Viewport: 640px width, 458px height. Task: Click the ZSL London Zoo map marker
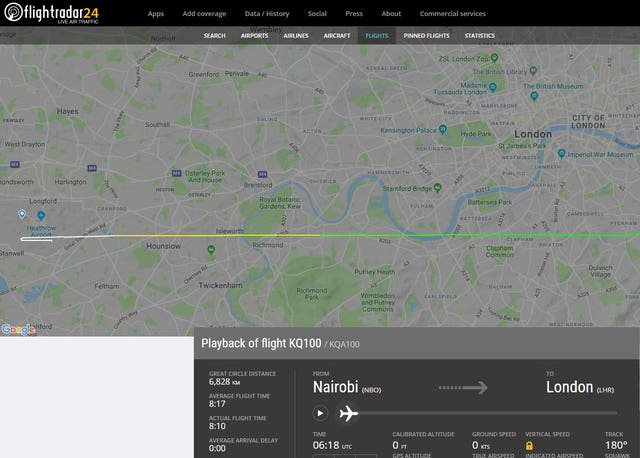[494, 57]
